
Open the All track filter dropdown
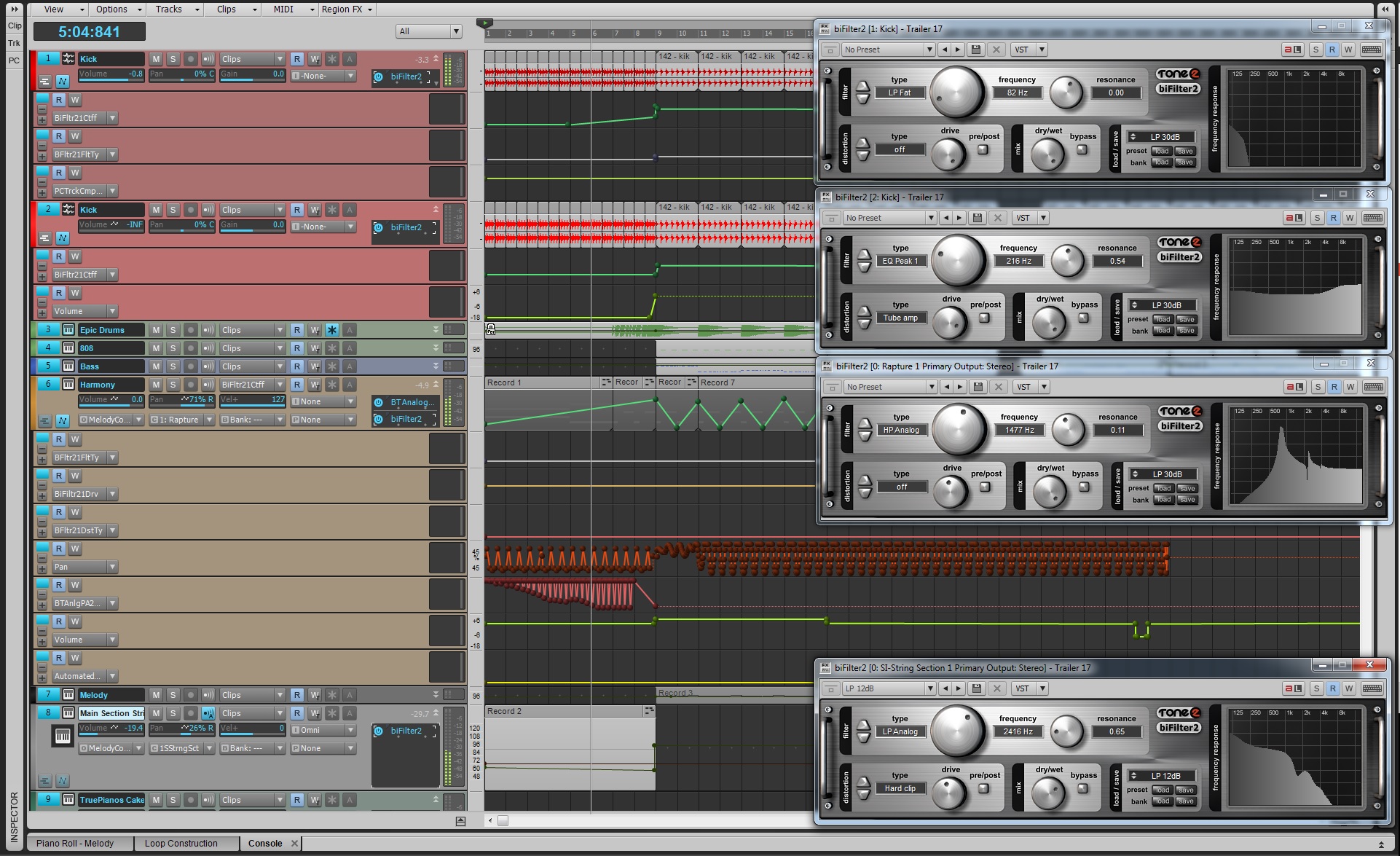coord(429,31)
